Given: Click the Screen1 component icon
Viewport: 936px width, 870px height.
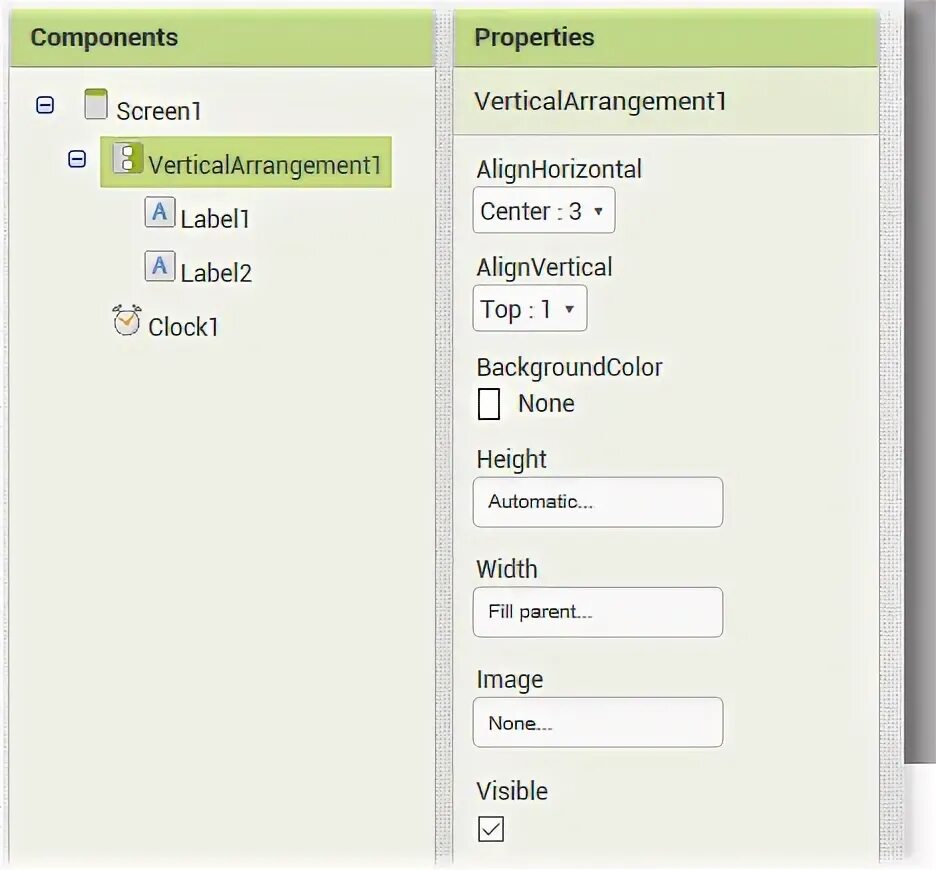Looking at the screenshot, I should click(96, 104).
